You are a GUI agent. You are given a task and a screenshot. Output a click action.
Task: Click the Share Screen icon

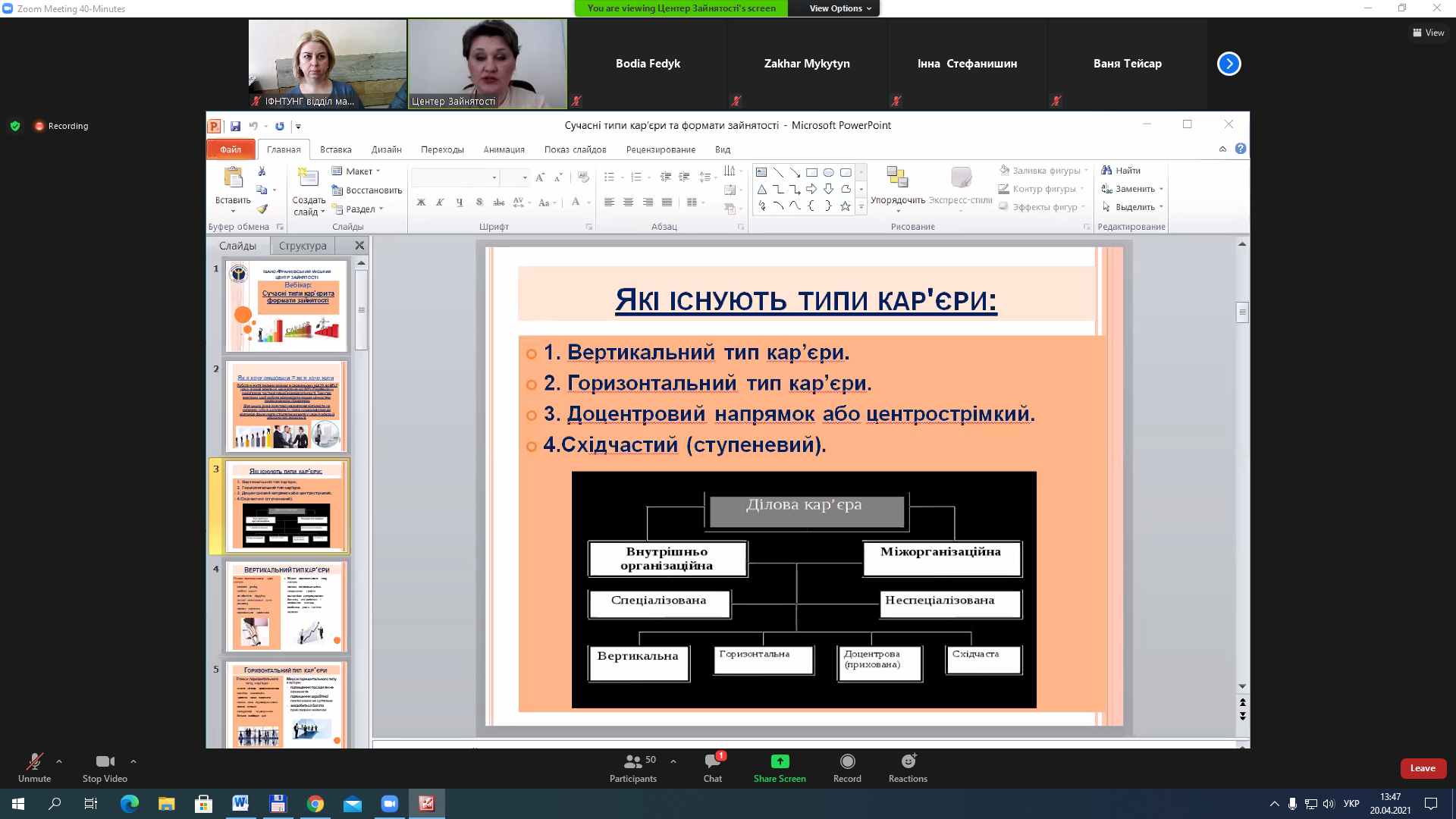pos(780,761)
